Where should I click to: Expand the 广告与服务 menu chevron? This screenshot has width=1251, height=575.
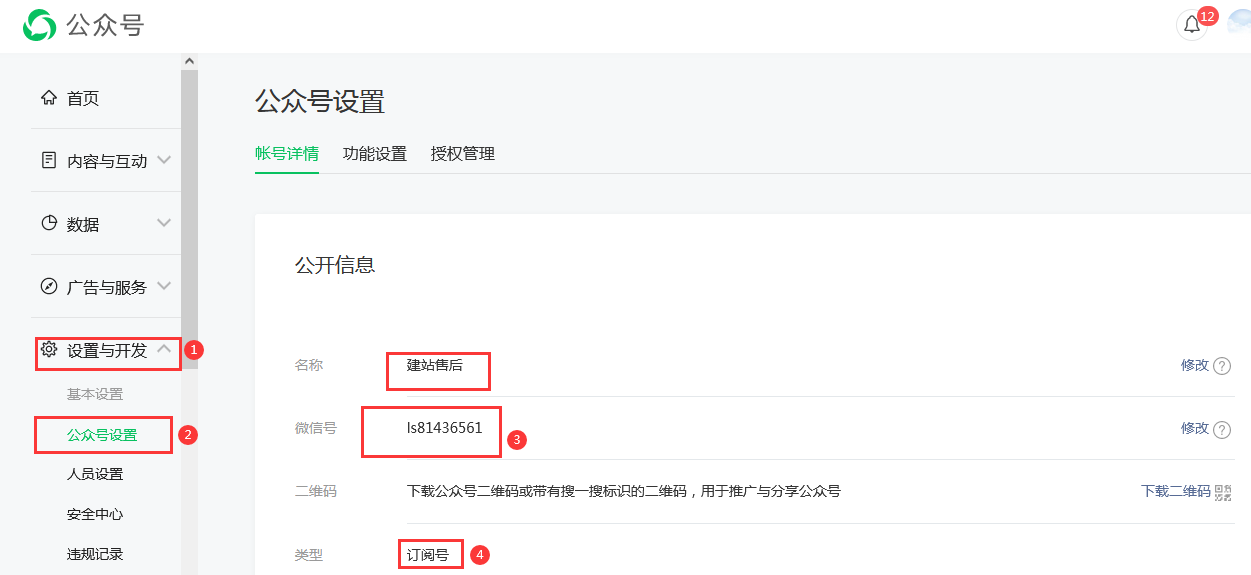164,286
